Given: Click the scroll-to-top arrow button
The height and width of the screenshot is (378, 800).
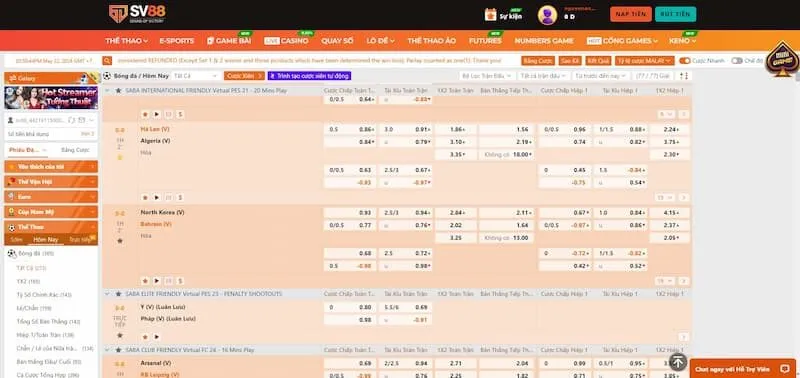Looking at the screenshot, I should click(678, 362).
